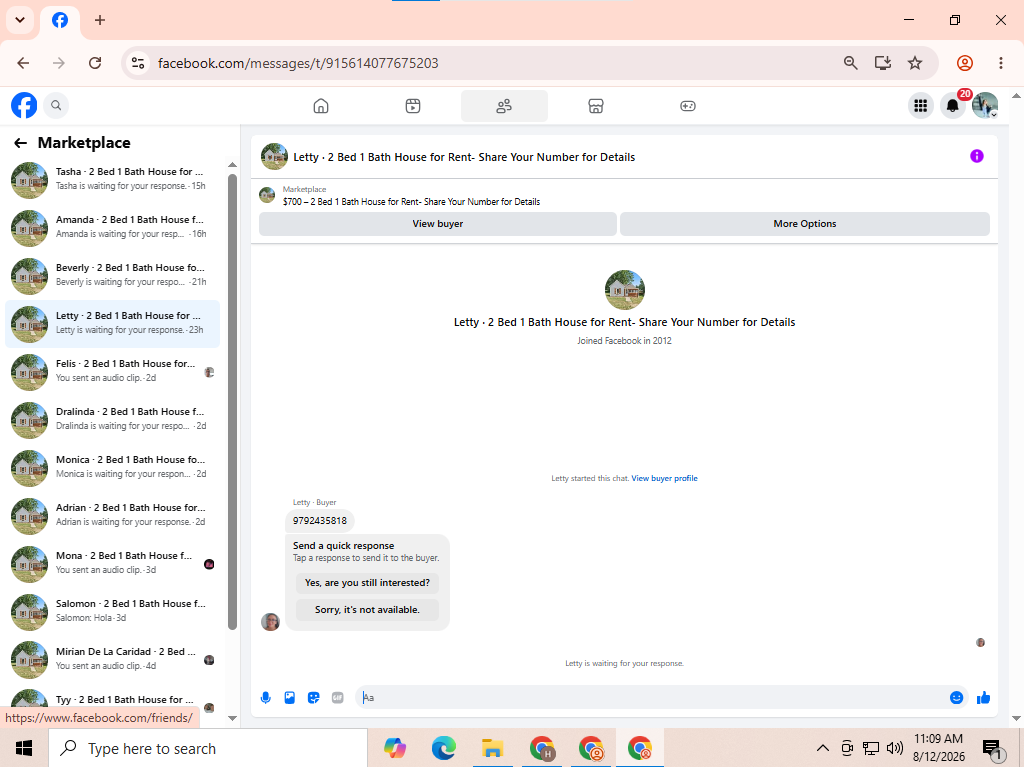
Task: Click the zoom magnifier in address bar
Action: point(850,63)
